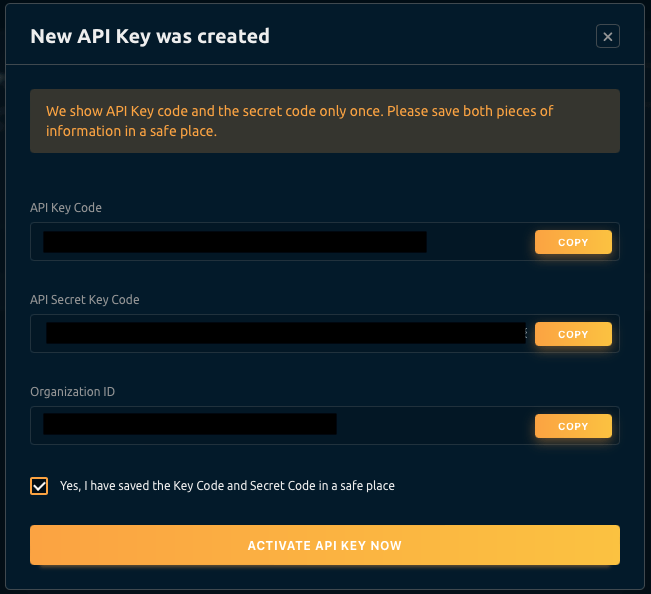Image resolution: width=651 pixels, height=594 pixels.
Task: Click the 'Organization ID' field label
Action: pyautogui.click(x=72, y=392)
